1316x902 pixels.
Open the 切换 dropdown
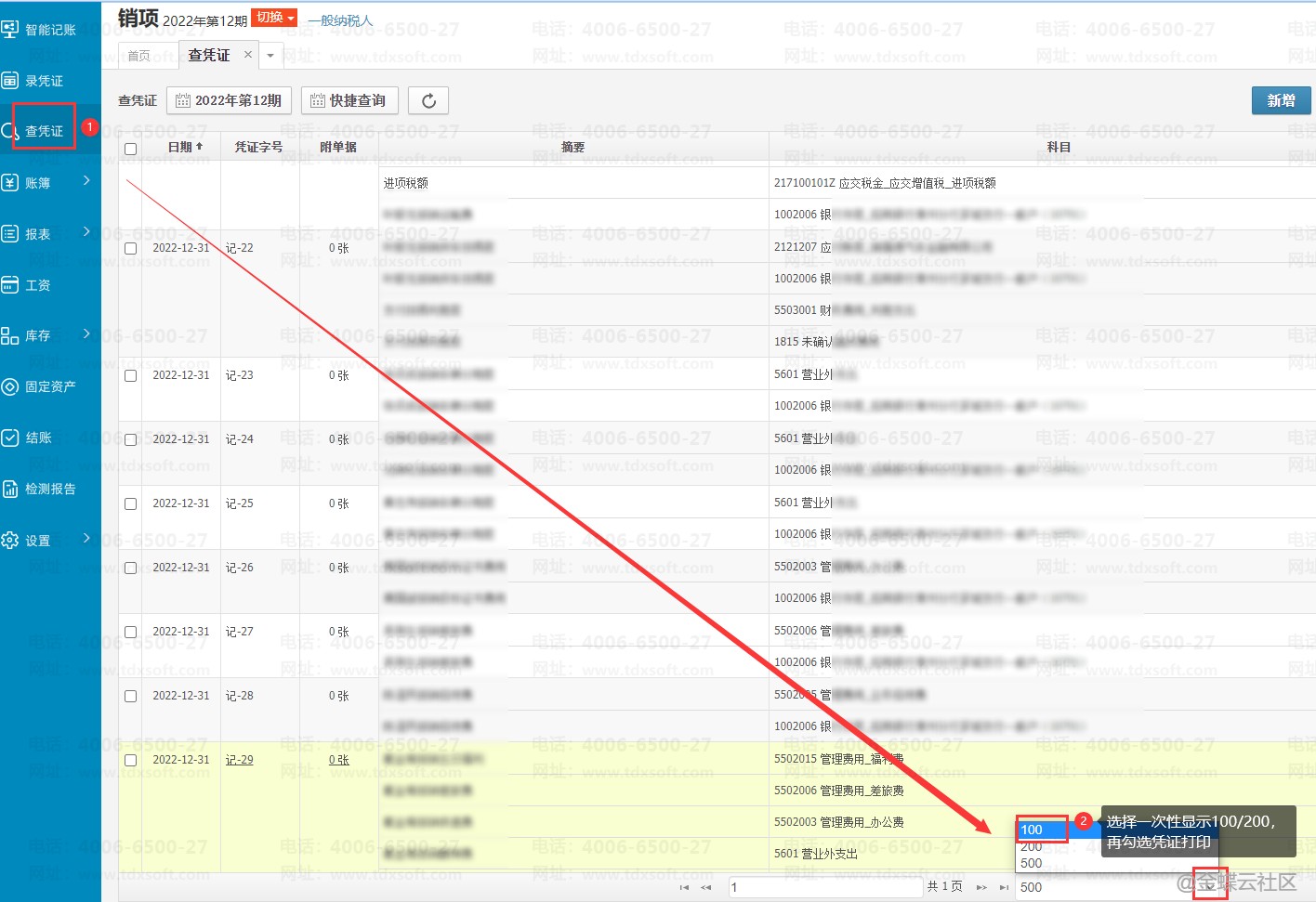(x=274, y=18)
